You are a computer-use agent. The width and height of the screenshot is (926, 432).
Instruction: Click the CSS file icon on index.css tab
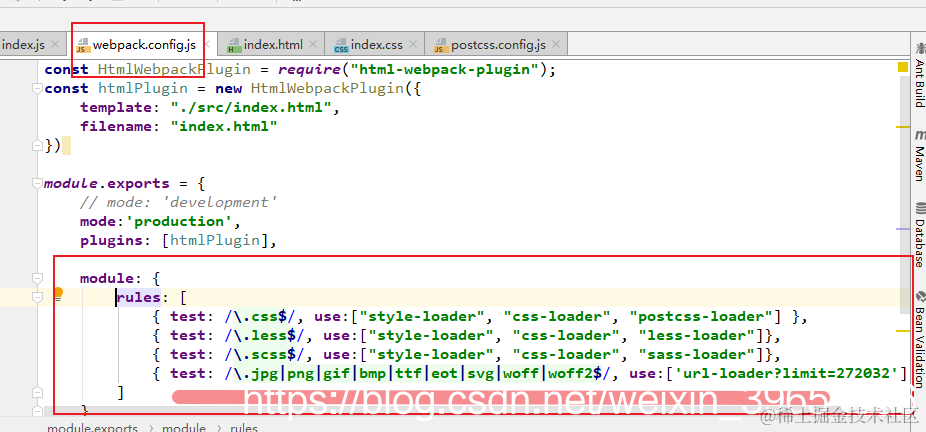click(341, 45)
